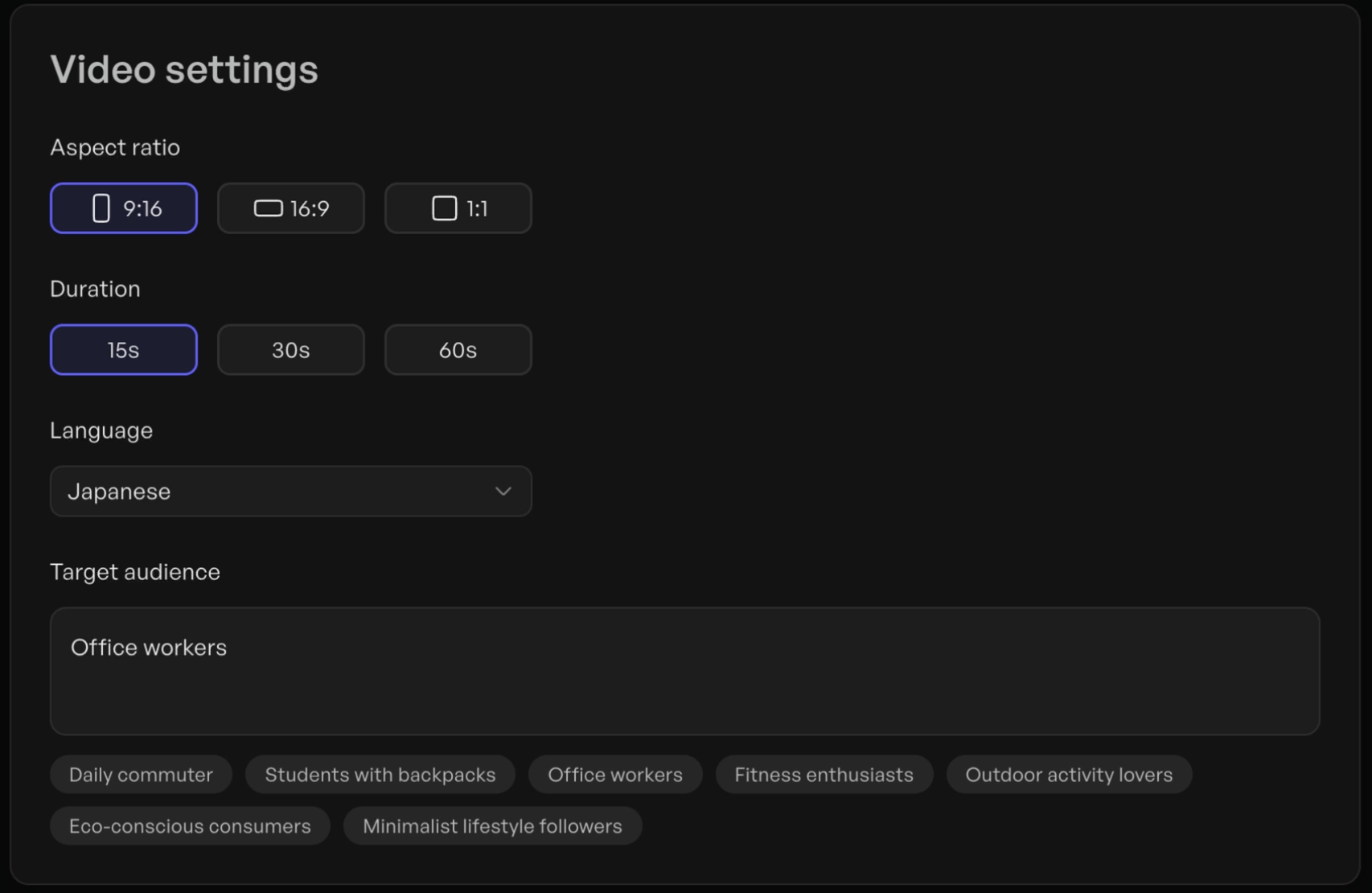Add the Outdoor activity lovers chip
Screen dimensions: 1372x893
point(1069,775)
